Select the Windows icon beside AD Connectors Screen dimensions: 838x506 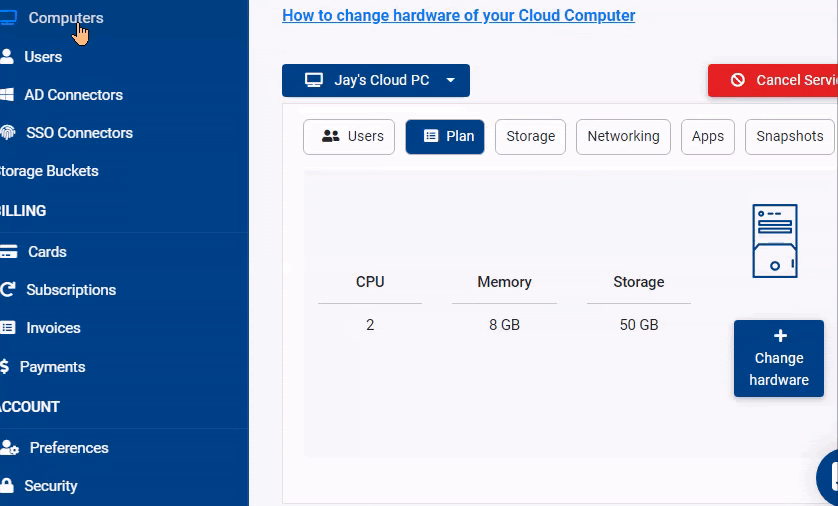pyautogui.click(x=6, y=95)
